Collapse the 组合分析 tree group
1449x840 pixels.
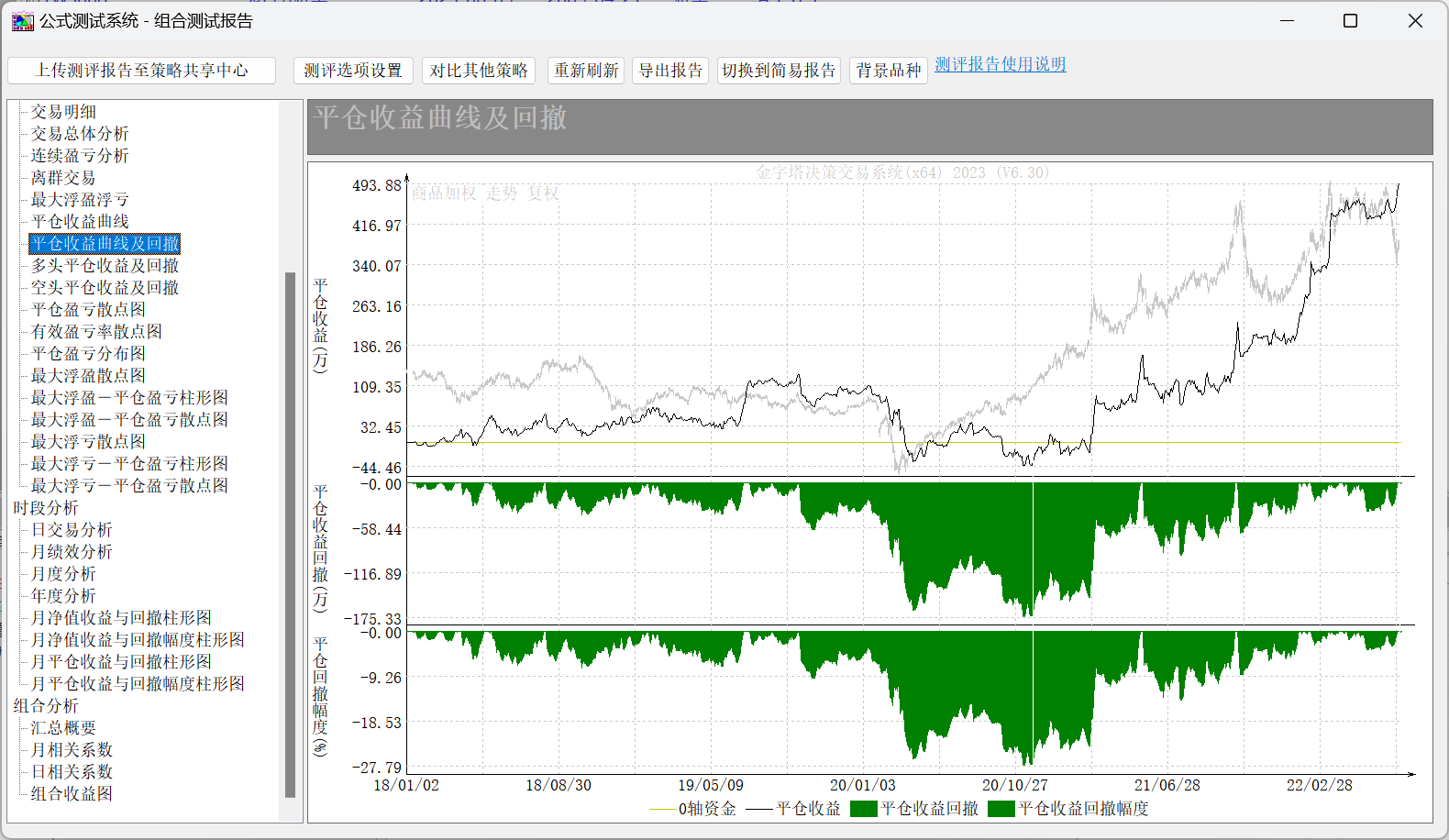46,706
